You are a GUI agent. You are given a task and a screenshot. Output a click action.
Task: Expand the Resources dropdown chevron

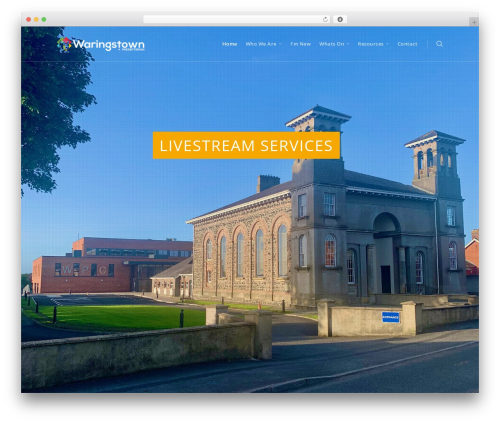click(x=387, y=44)
